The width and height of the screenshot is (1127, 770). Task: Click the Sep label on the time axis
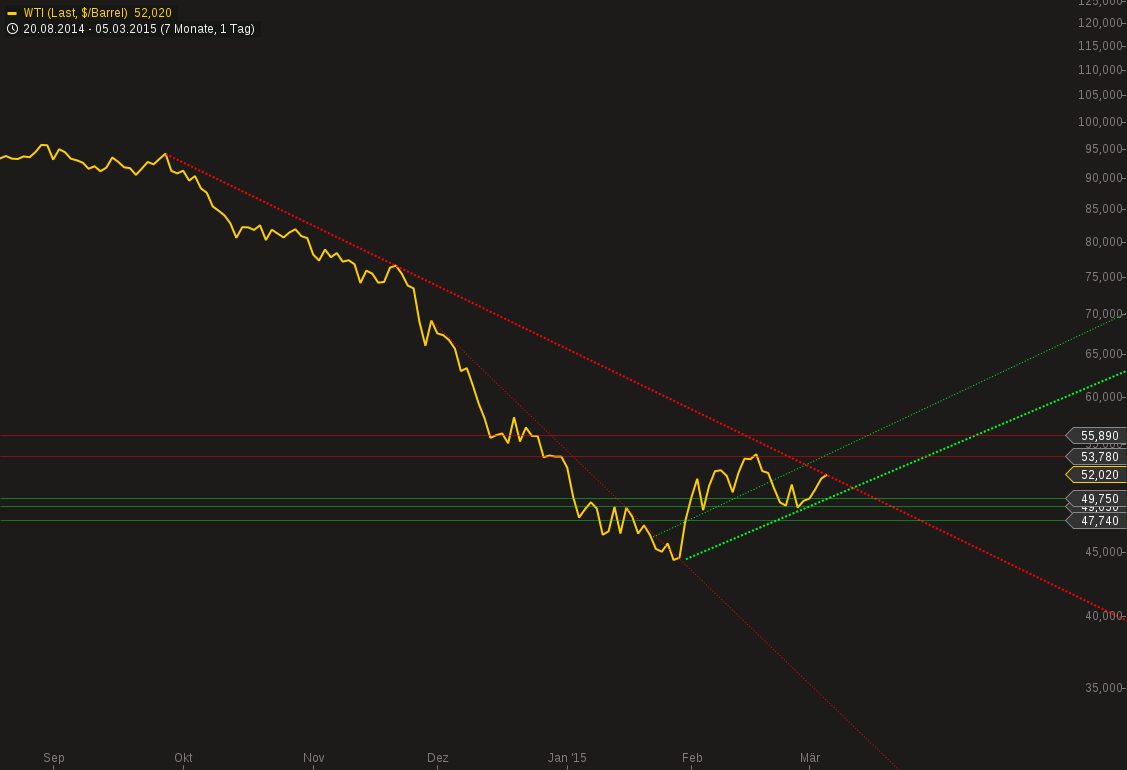53,758
